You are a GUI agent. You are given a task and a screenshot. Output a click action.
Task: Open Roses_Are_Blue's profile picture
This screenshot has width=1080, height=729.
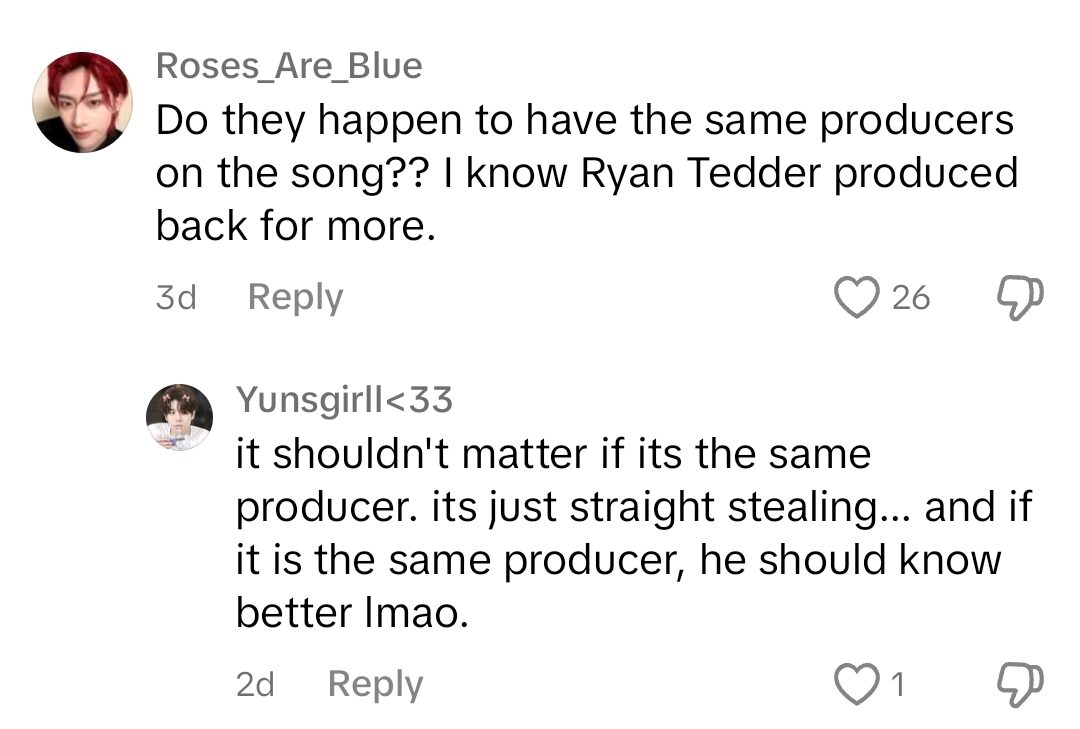point(82,102)
